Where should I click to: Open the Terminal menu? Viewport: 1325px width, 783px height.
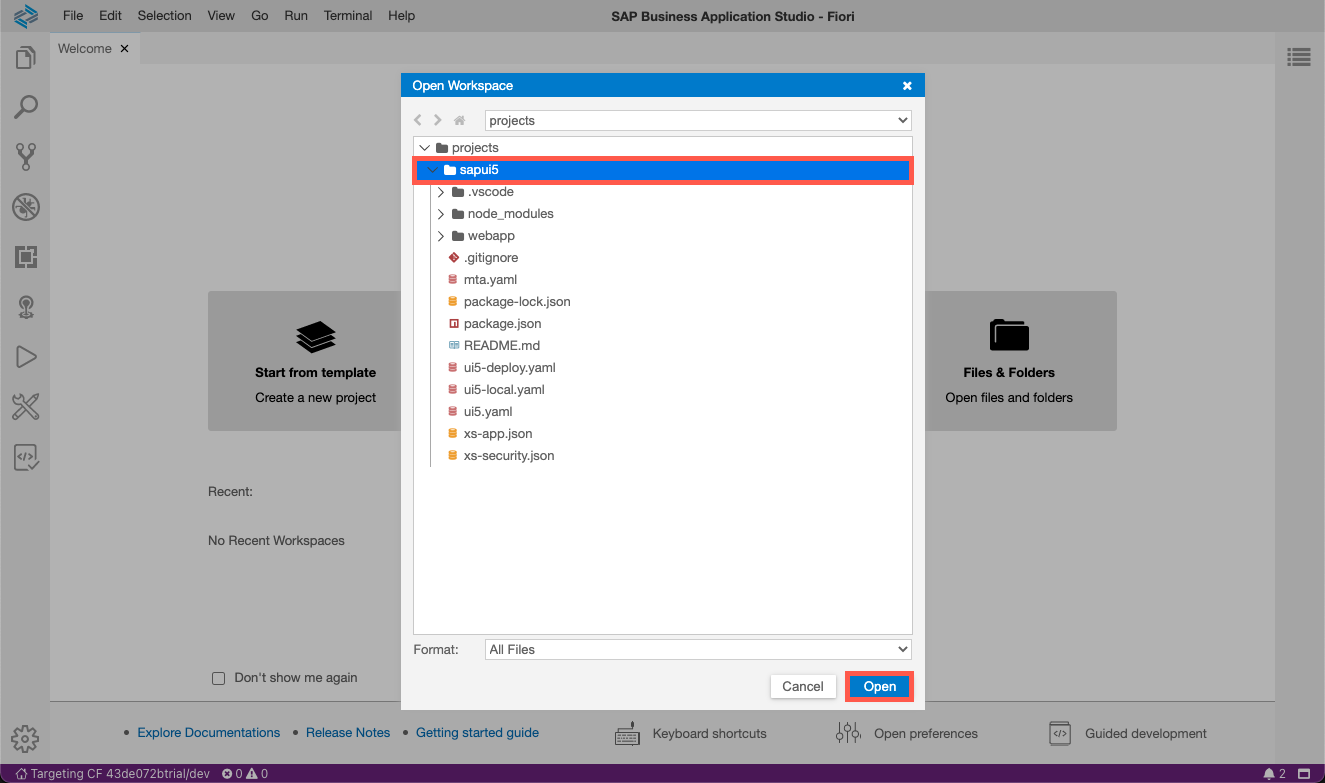pos(348,16)
